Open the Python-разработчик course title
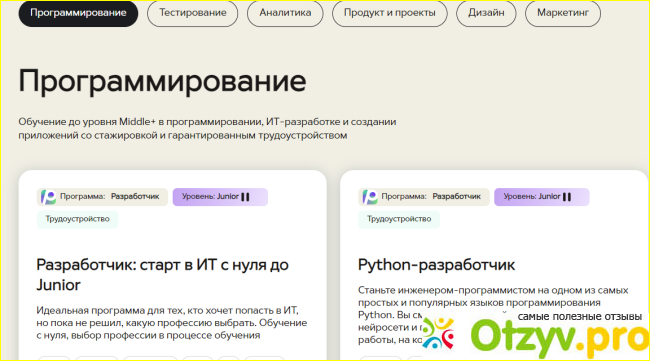The image size is (650, 361). coord(437,265)
